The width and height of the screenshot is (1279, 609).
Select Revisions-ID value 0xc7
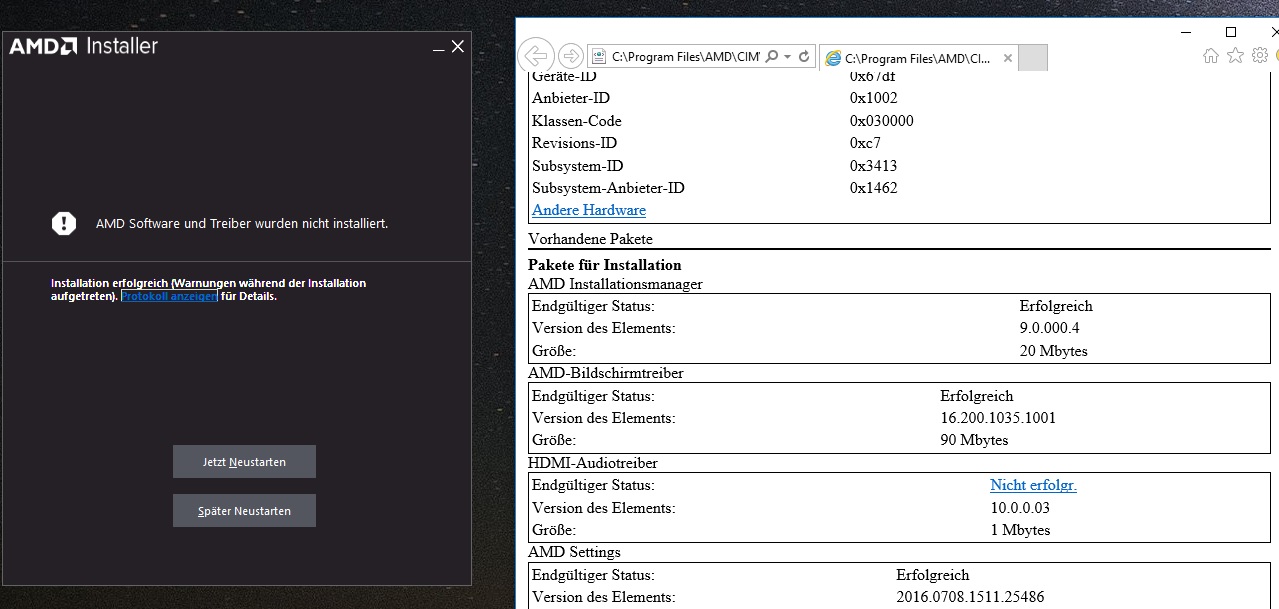click(865, 143)
